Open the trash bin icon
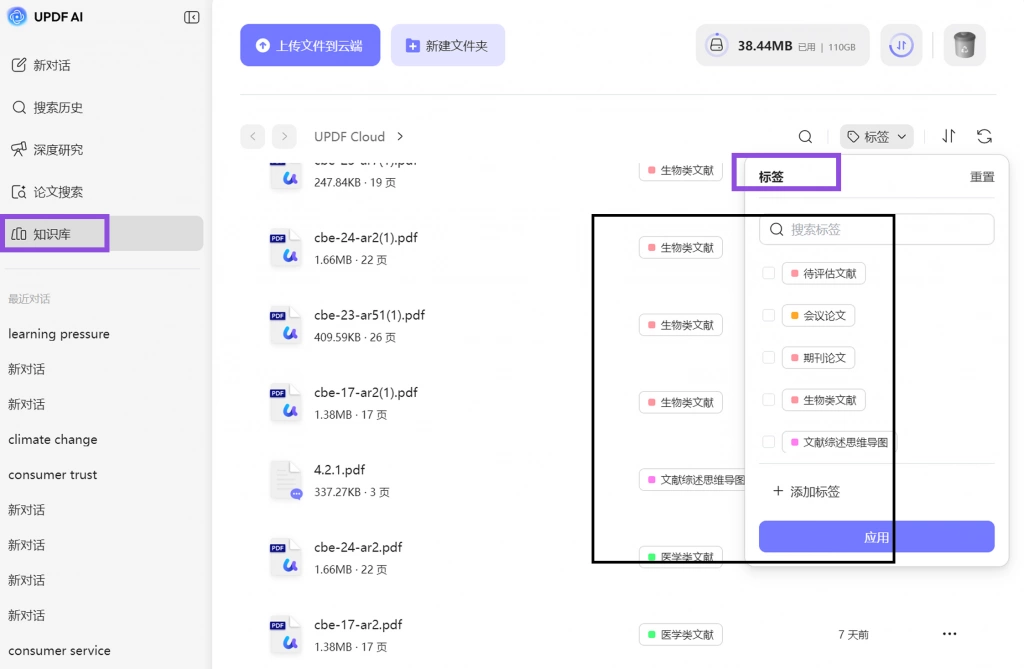Image resolution: width=1024 pixels, height=669 pixels. click(x=964, y=45)
